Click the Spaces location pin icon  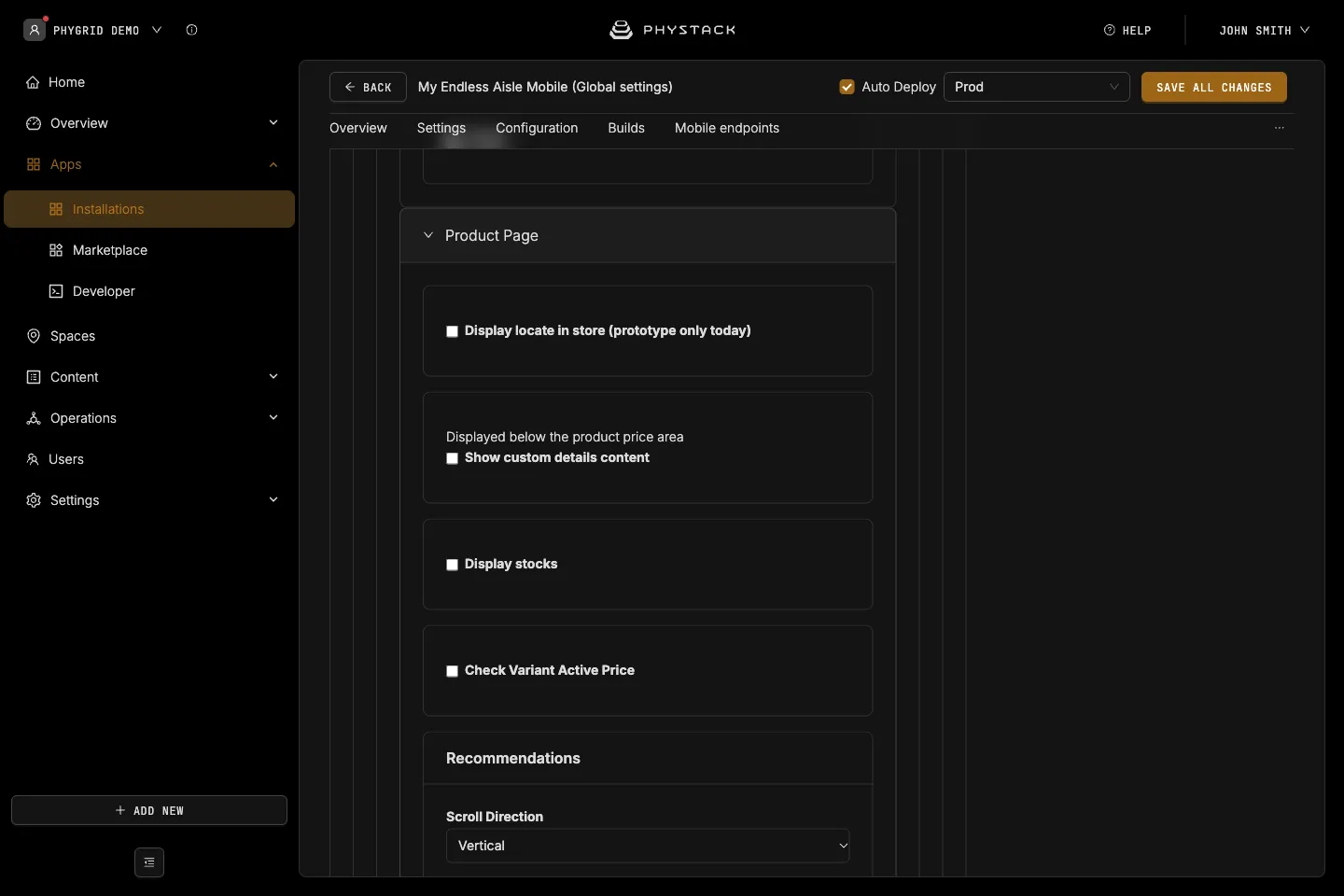pos(34,336)
